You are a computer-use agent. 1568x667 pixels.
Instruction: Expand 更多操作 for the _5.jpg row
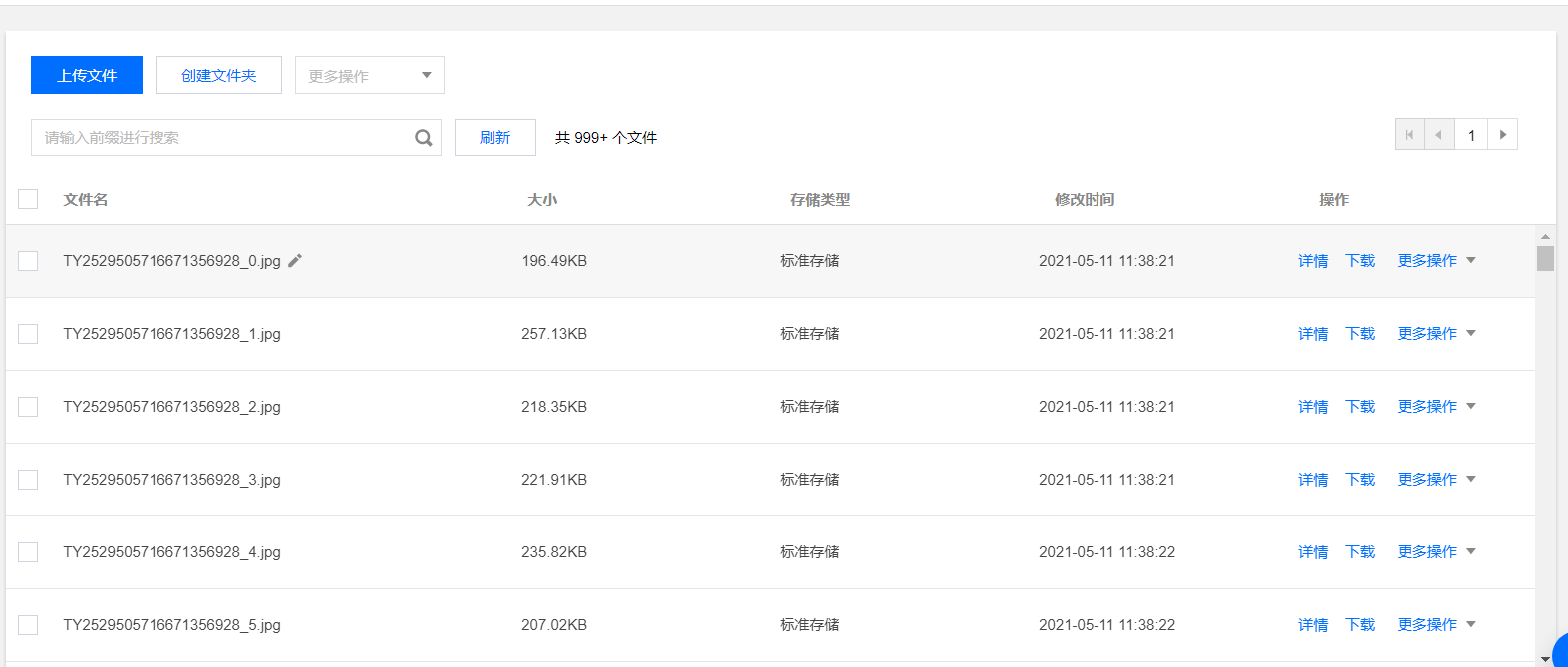point(1436,625)
